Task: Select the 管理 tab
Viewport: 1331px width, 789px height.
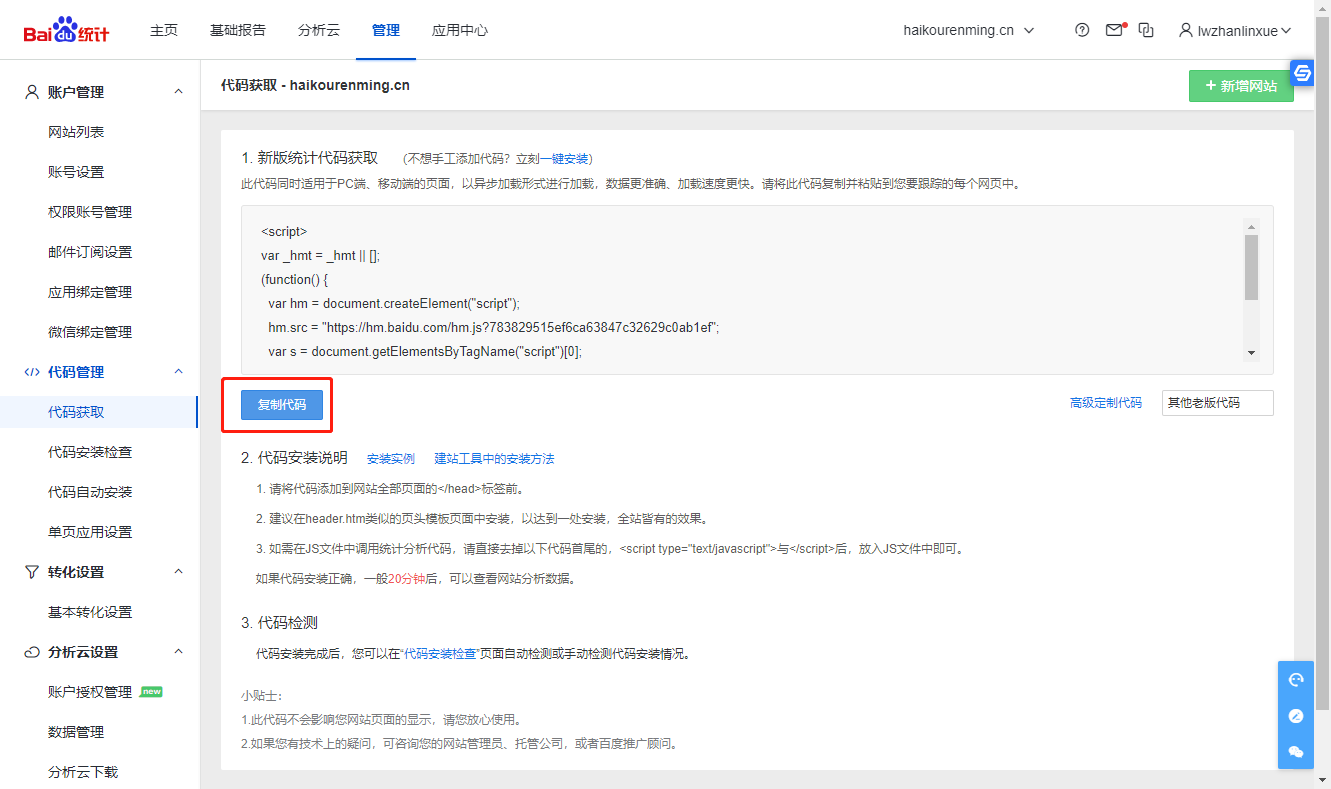Action: click(x=386, y=30)
